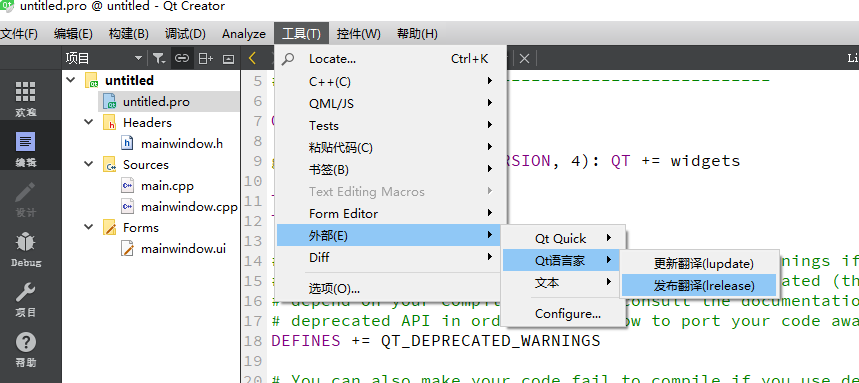Open the 帮助(H) menu
859x383 pixels.
[x=417, y=33]
